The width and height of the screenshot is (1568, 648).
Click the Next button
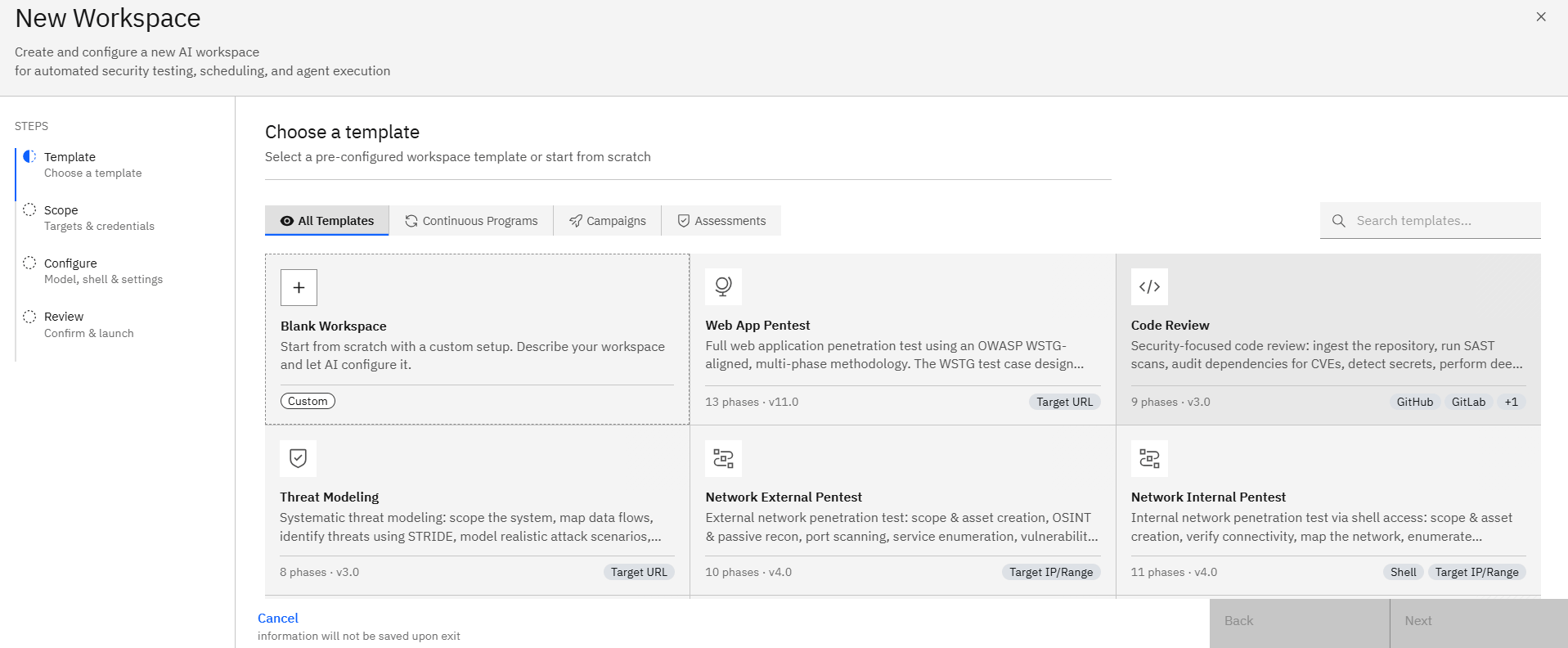1479,623
